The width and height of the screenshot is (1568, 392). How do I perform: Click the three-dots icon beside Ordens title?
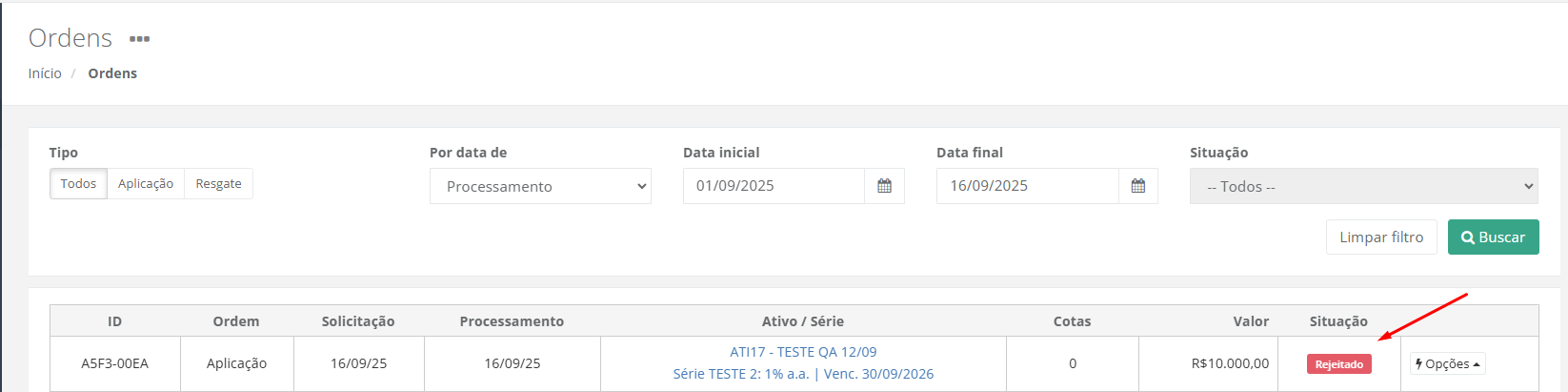point(140,39)
